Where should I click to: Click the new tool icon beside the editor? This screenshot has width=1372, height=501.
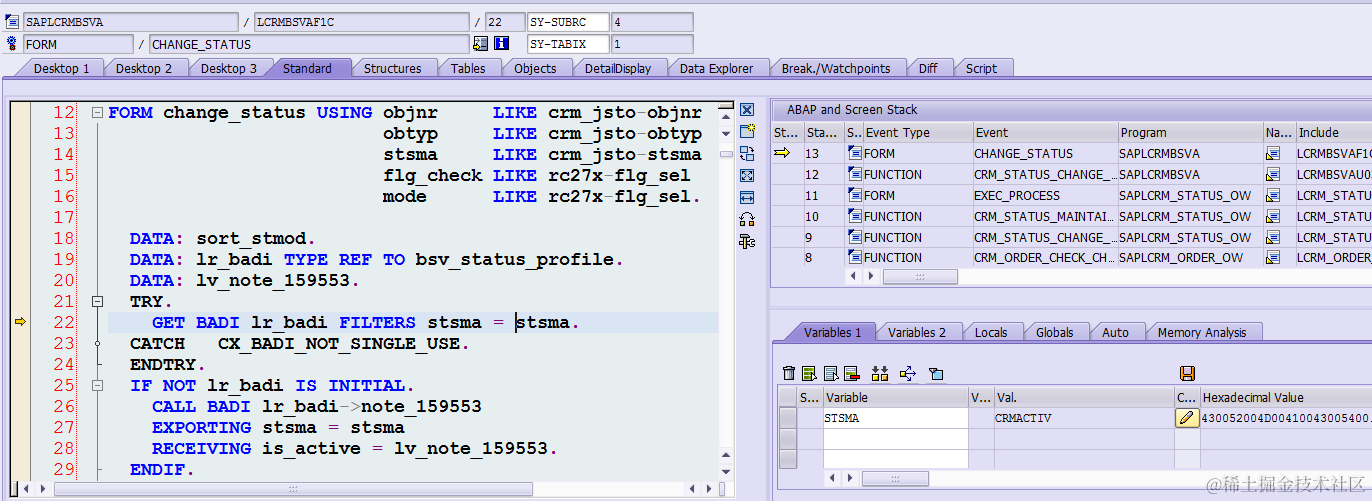(746, 131)
